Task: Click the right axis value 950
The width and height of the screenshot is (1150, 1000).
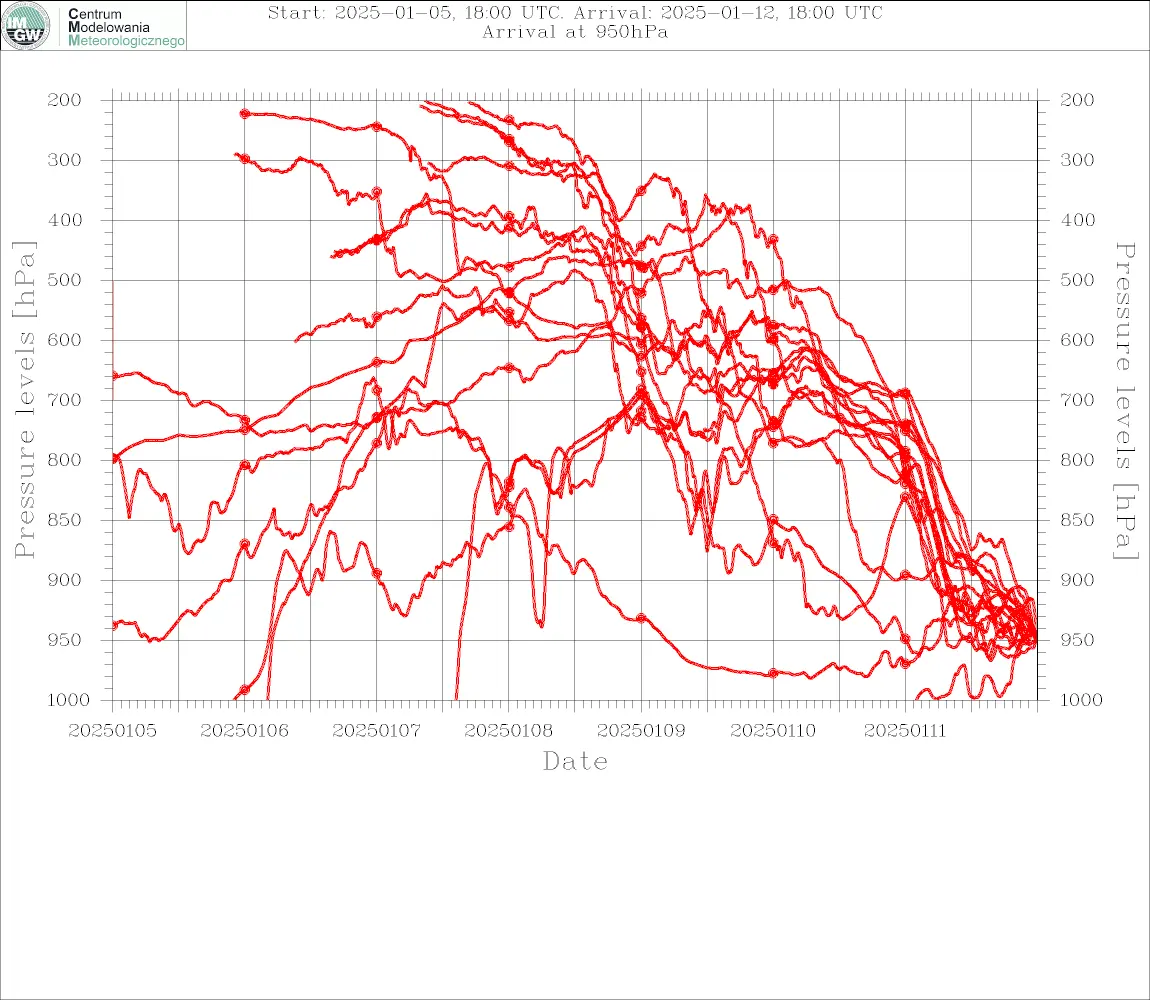Action: pyautogui.click(x=1077, y=640)
